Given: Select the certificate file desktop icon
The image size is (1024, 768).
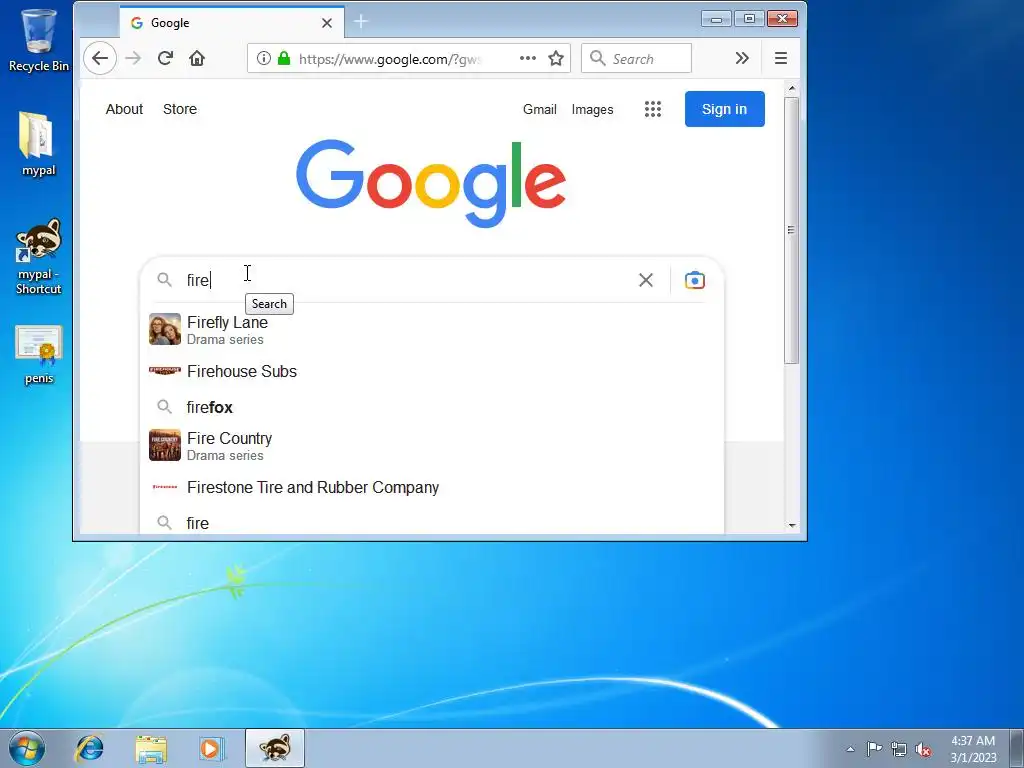Looking at the screenshot, I should tap(38, 355).
